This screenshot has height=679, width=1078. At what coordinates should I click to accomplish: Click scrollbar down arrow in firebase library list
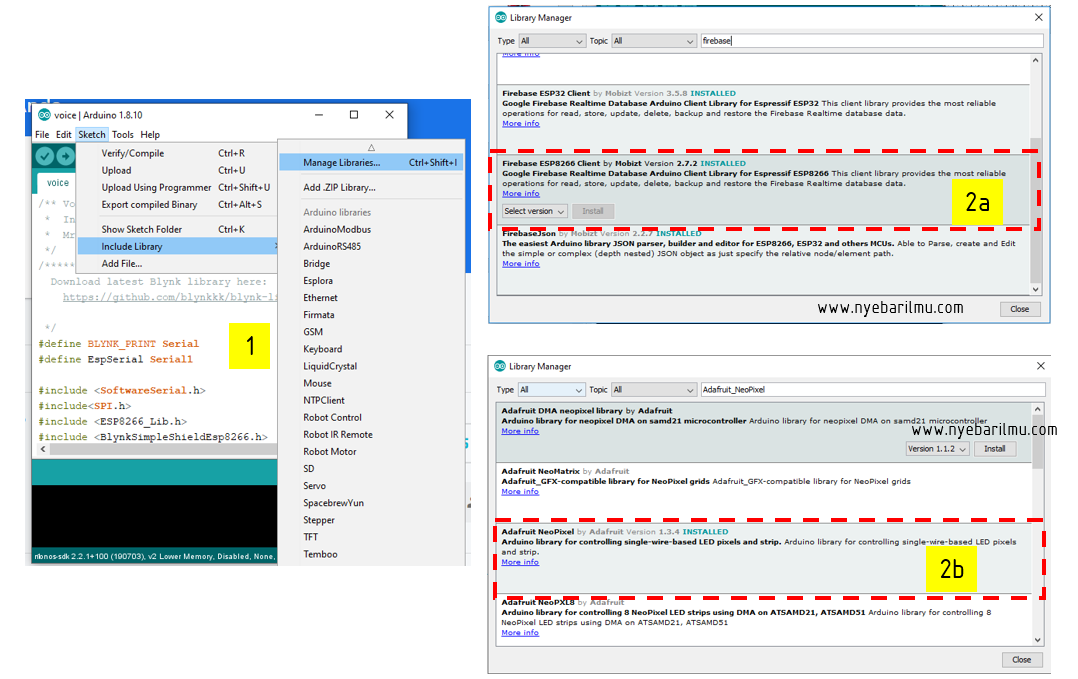click(1035, 289)
